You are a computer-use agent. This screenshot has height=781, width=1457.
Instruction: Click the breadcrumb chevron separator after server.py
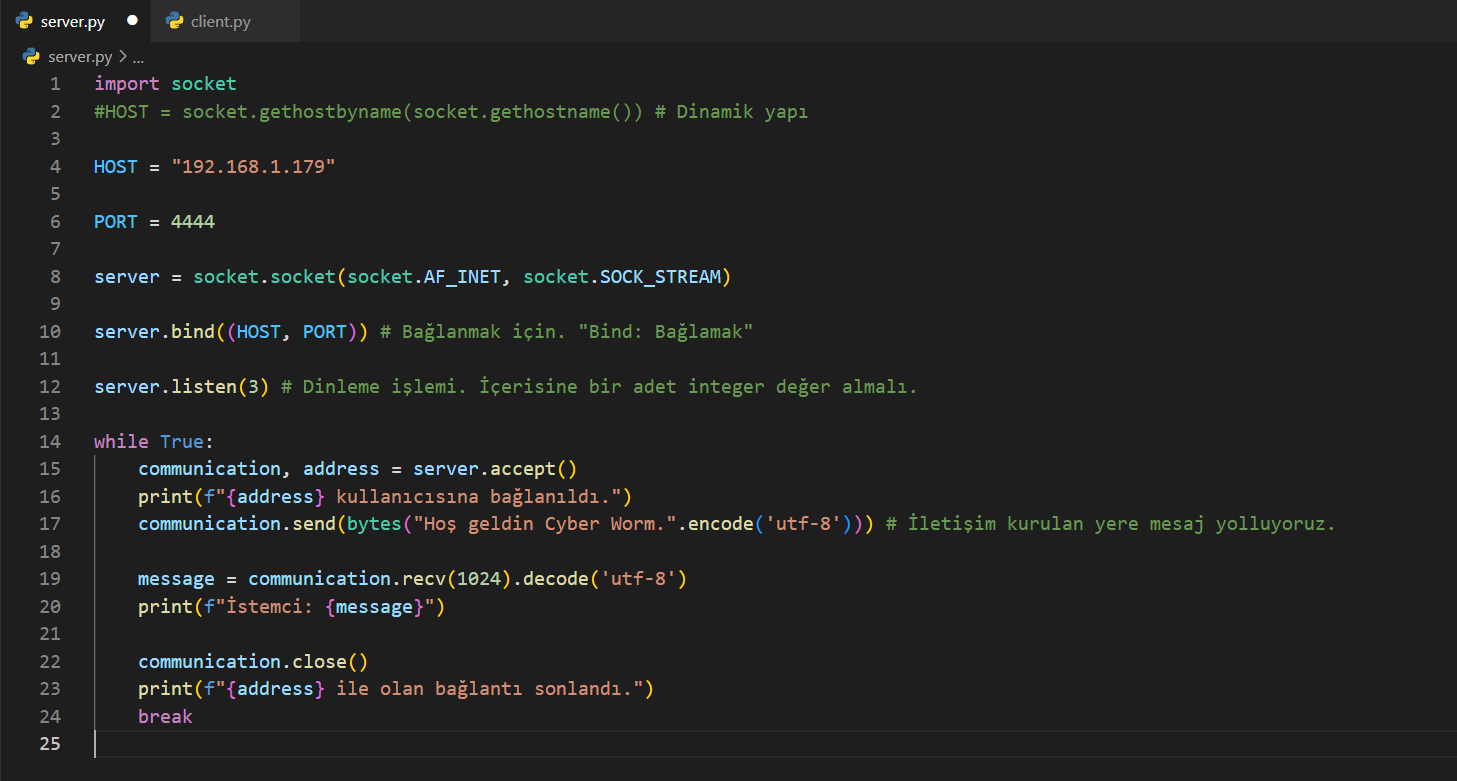(x=123, y=57)
